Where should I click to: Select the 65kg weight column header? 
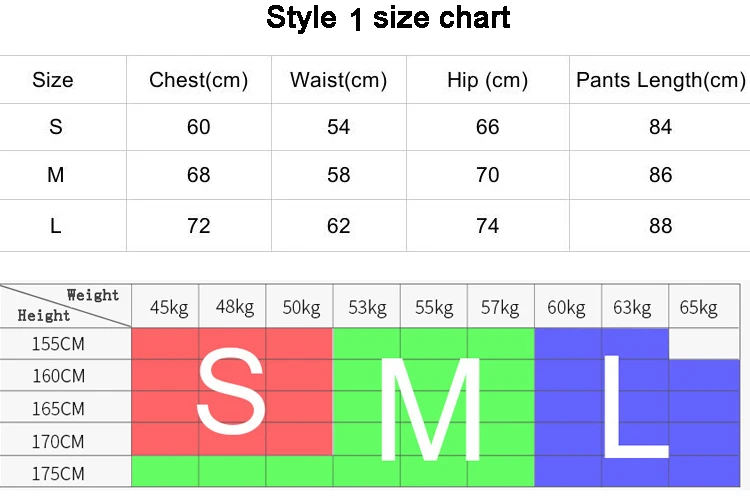(x=699, y=307)
